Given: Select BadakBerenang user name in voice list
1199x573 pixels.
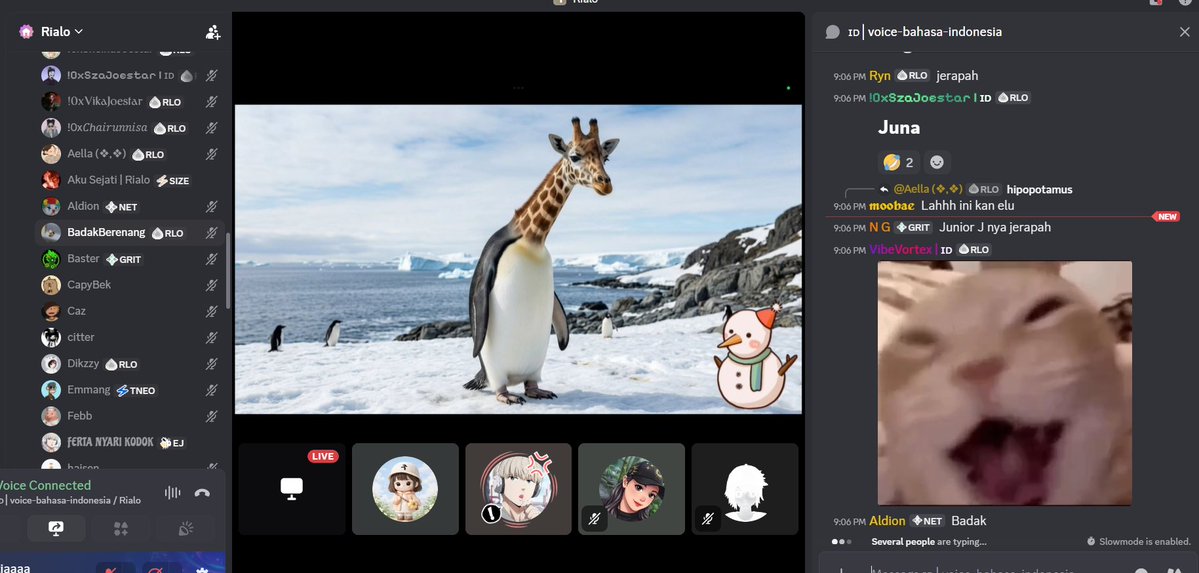Looking at the screenshot, I should [x=106, y=233].
